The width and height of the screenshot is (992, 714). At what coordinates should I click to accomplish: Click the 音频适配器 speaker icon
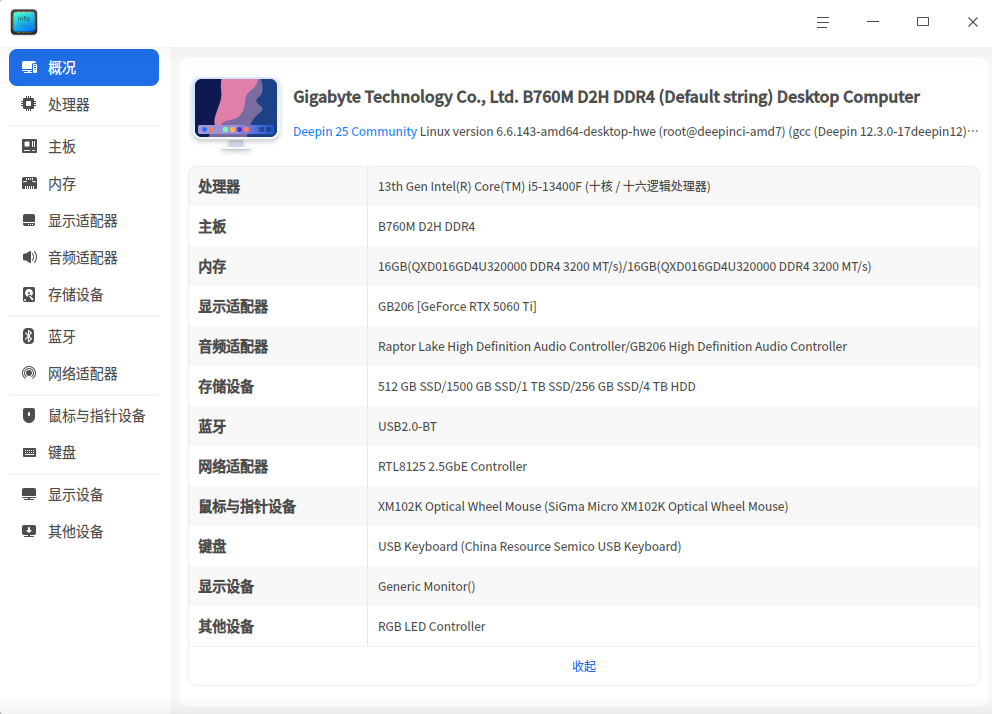click(29, 257)
